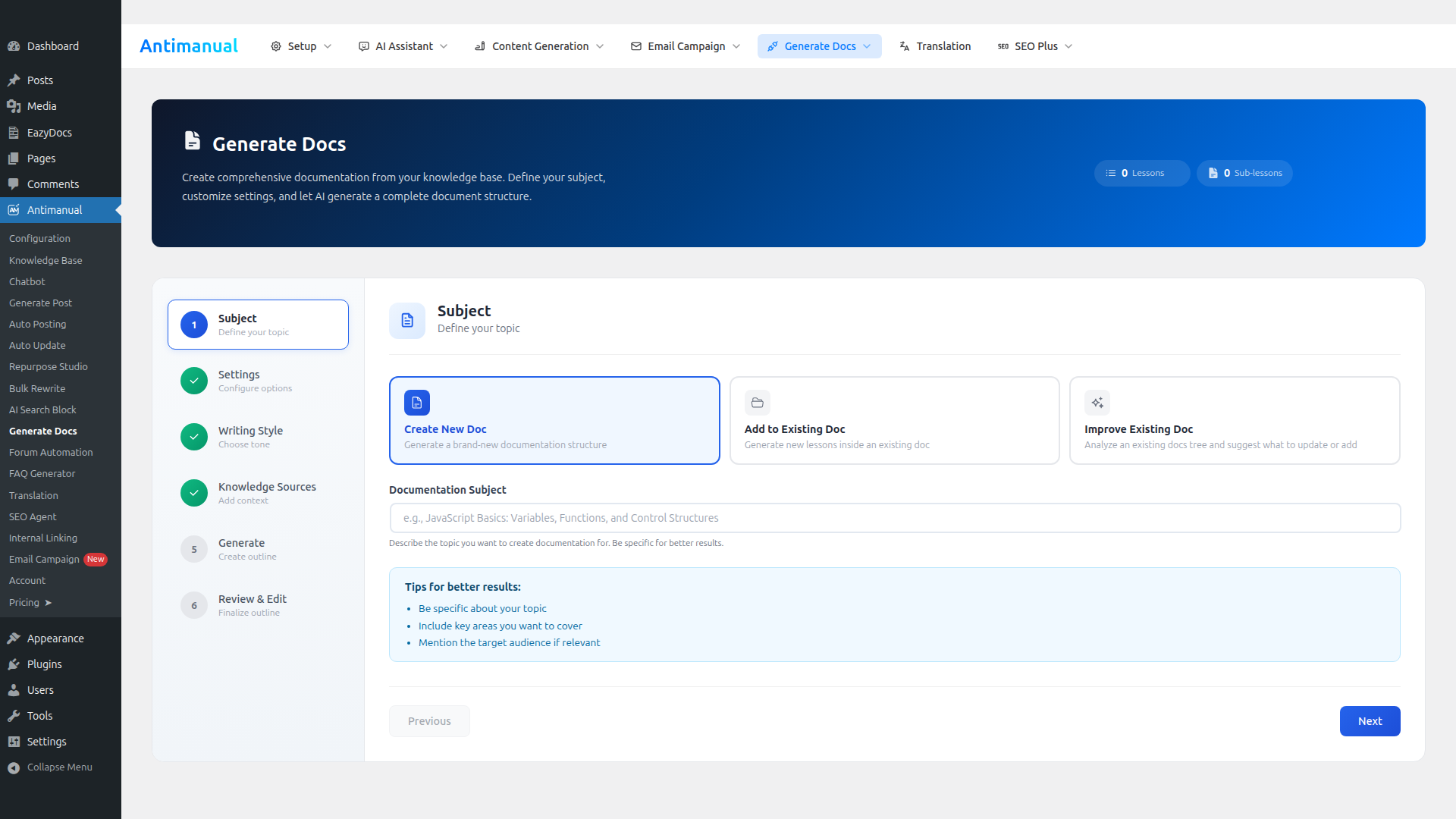Click the Documentation Subject input field
Viewport: 1456px width, 819px height.
895,518
